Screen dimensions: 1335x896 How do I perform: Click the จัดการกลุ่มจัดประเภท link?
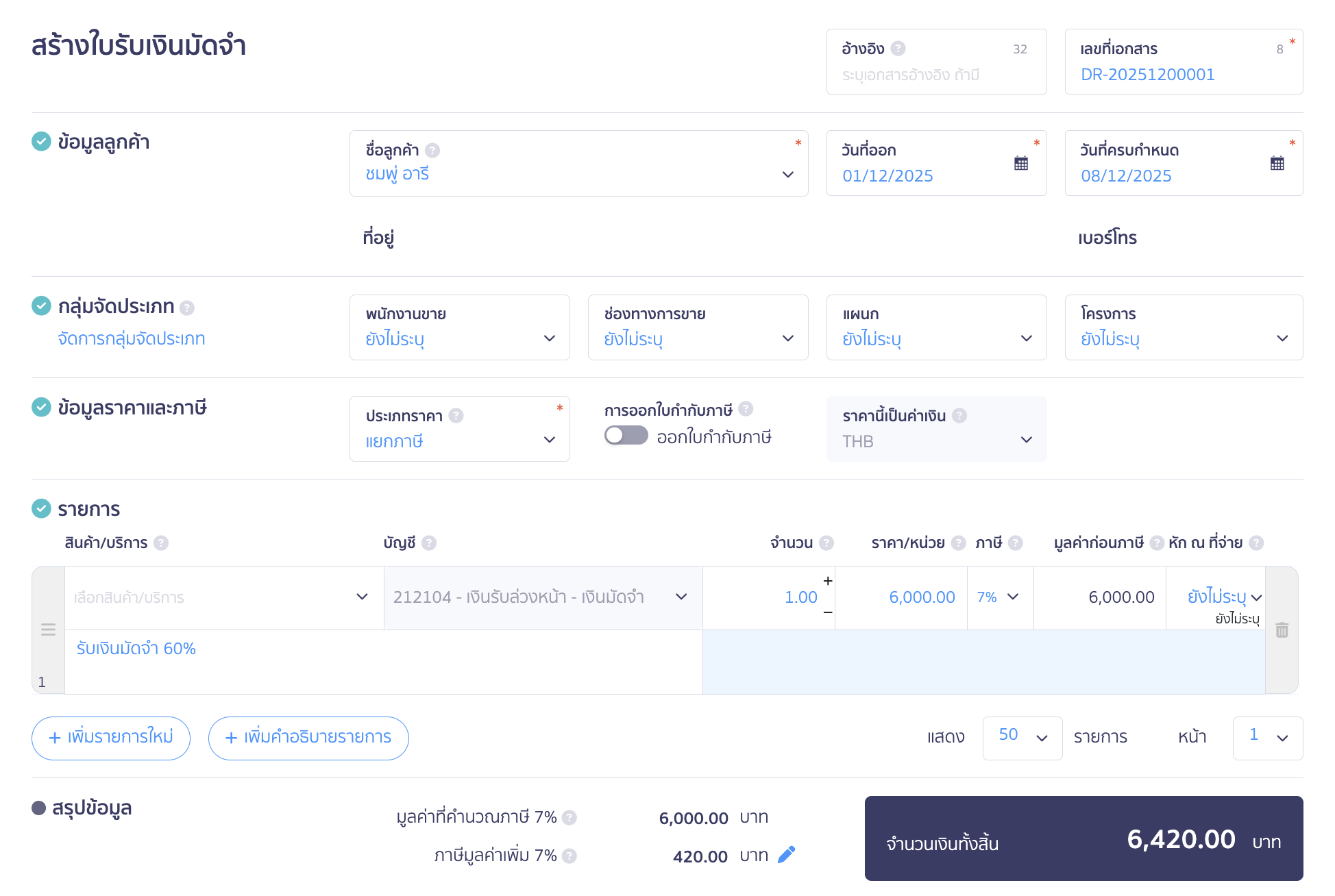[x=132, y=338]
